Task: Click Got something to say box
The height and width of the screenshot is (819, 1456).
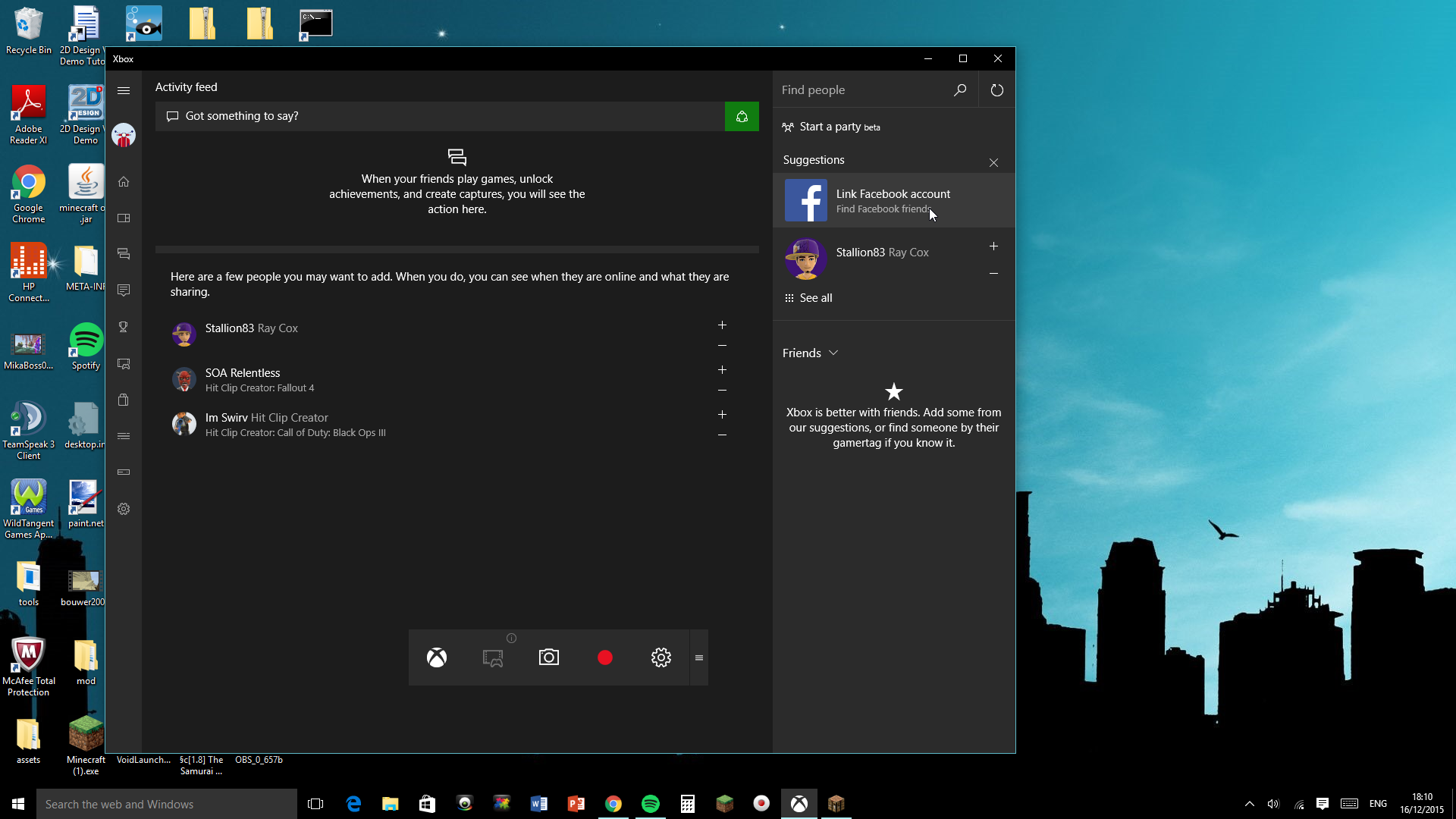Action: click(440, 116)
